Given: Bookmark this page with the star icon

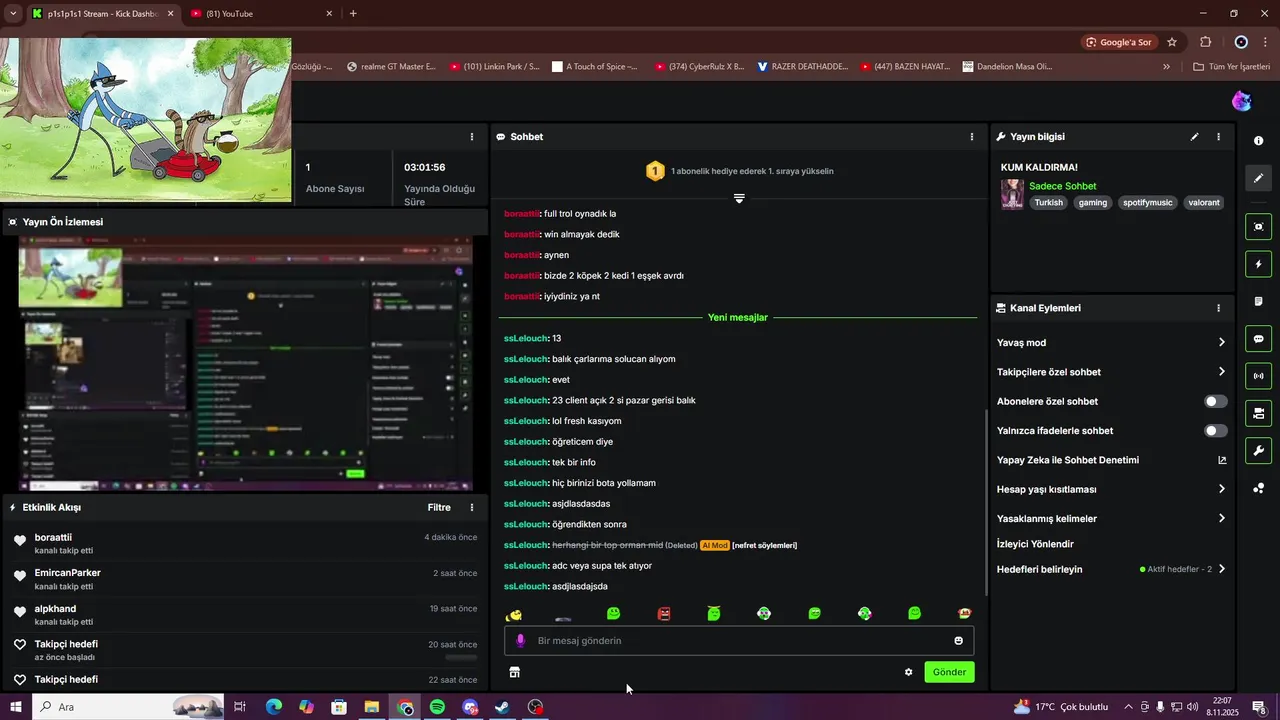Looking at the screenshot, I should pyautogui.click(x=1172, y=42).
